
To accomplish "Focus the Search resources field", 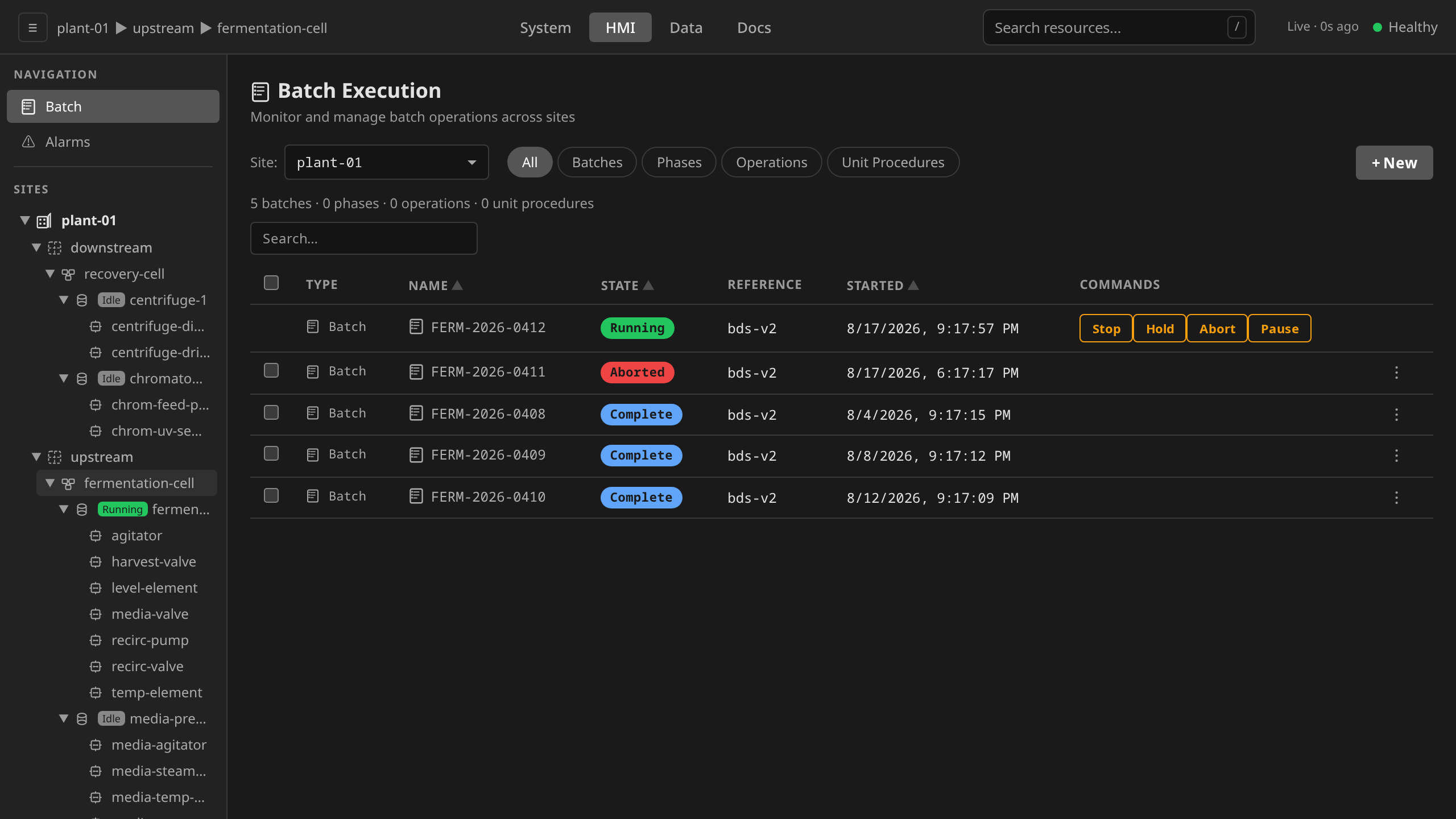I will [1119, 27].
